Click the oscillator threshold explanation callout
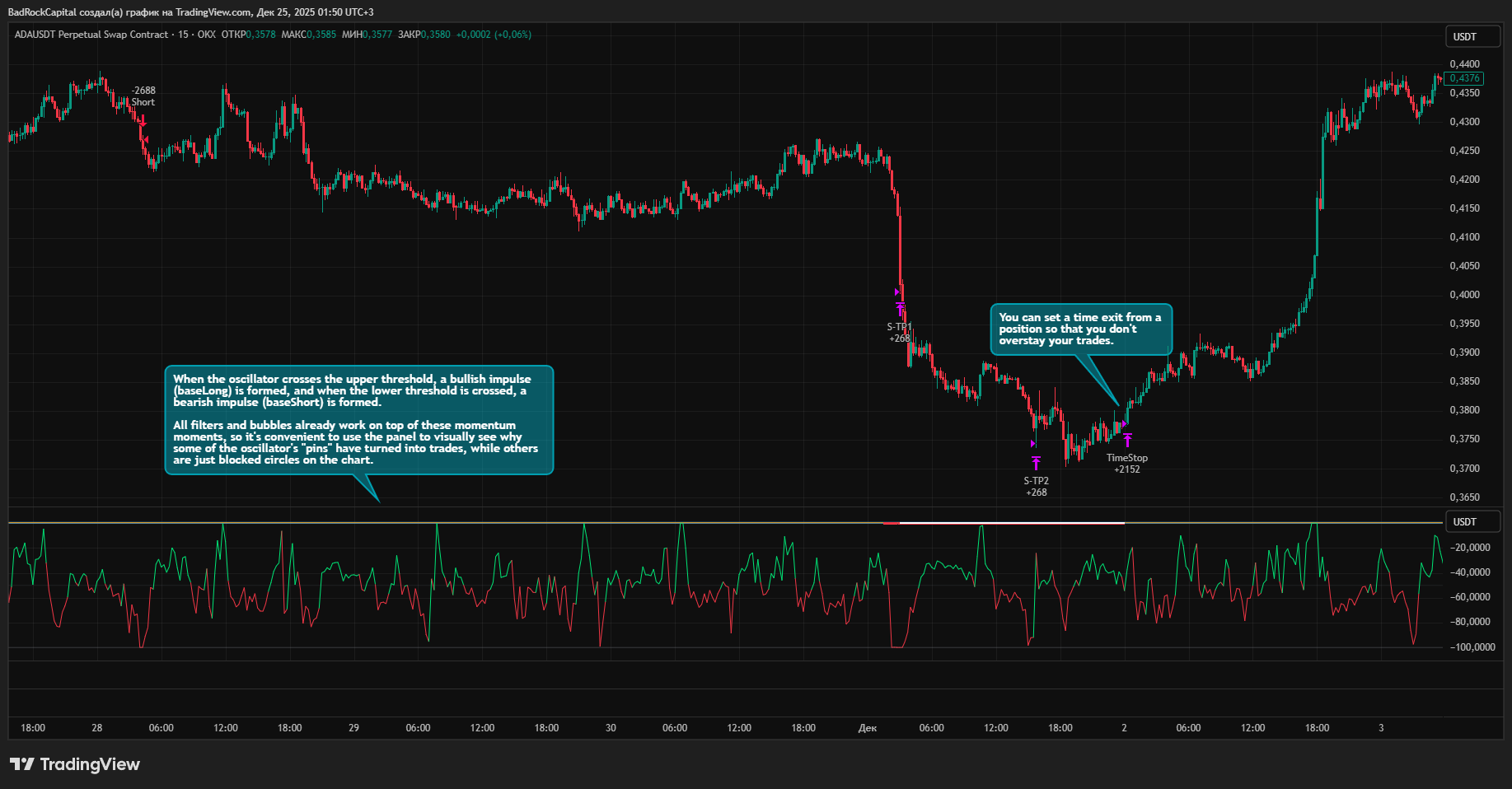 pos(359,420)
